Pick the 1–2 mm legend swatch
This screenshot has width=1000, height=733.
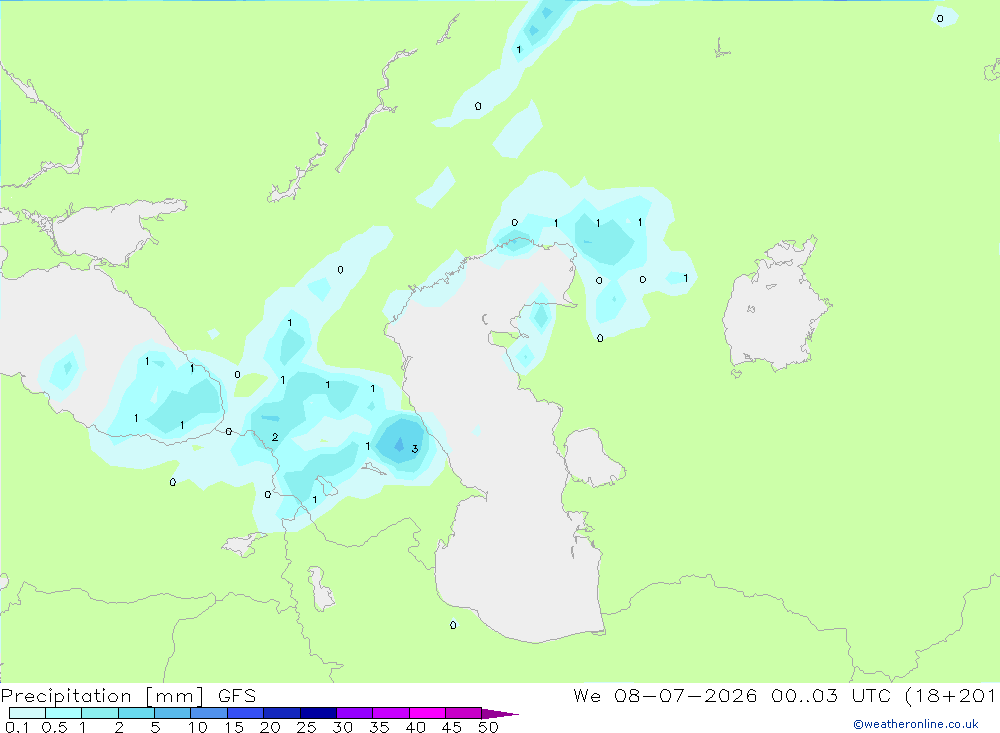(100, 713)
